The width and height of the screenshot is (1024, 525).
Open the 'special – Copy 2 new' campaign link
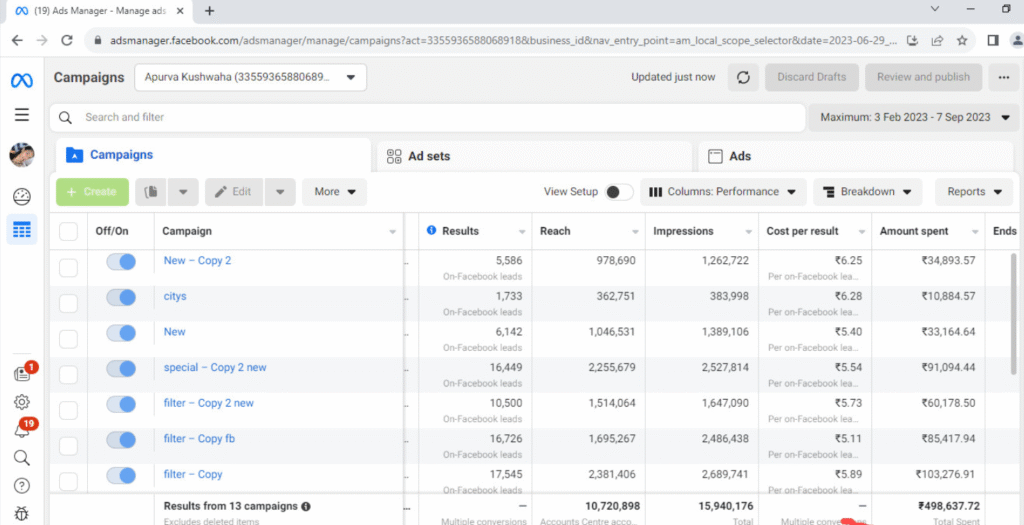click(215, 367)
